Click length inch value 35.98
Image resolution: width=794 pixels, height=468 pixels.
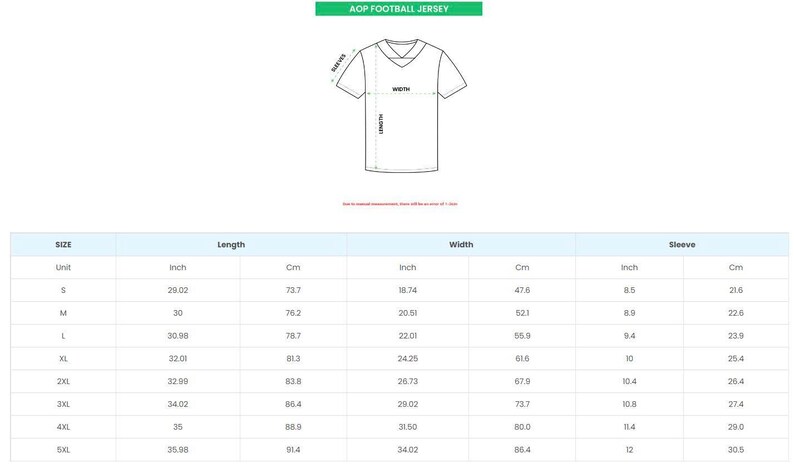click(178, 450)
